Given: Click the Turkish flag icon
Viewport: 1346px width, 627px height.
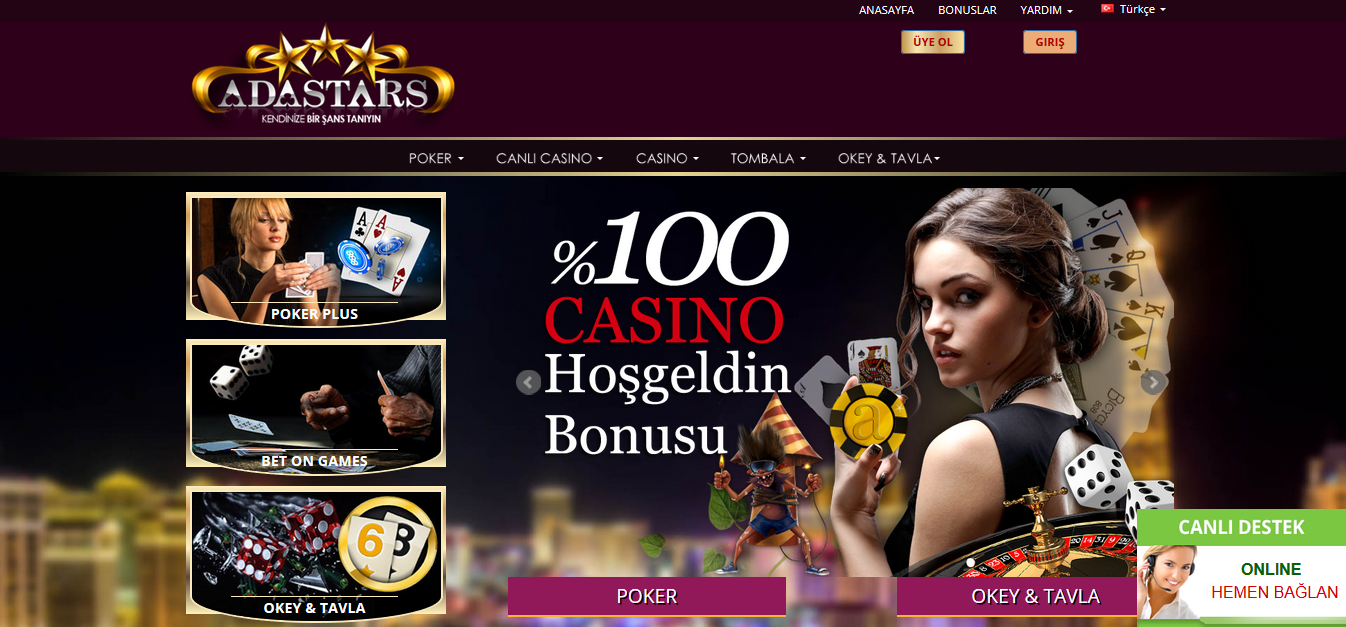Looking at the screenshot, I should [x=1107, y=9].
